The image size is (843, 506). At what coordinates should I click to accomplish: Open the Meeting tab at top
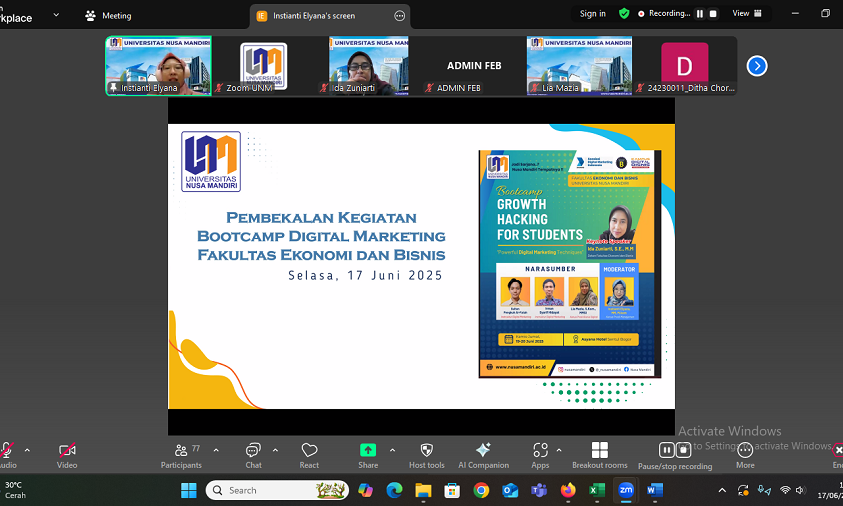(x=108, y=16)
